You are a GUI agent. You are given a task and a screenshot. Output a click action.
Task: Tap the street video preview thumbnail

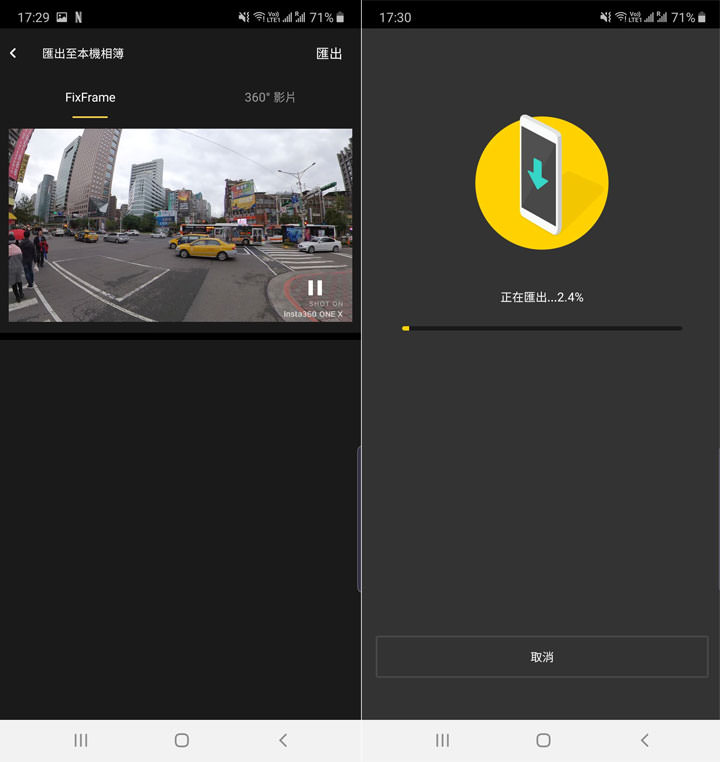click(180, 225)
